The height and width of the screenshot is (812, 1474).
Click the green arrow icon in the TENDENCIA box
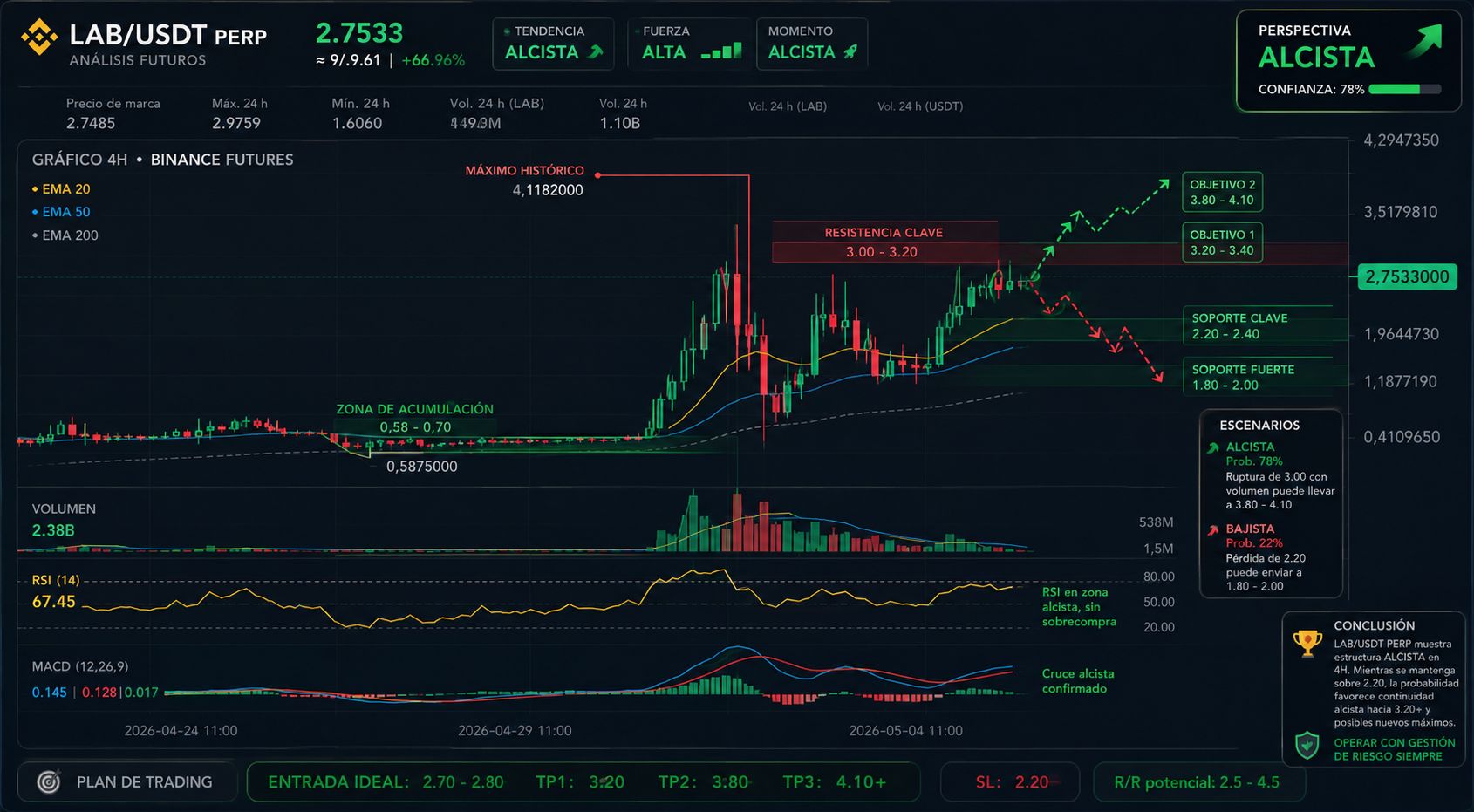click(x=596, y=52)
